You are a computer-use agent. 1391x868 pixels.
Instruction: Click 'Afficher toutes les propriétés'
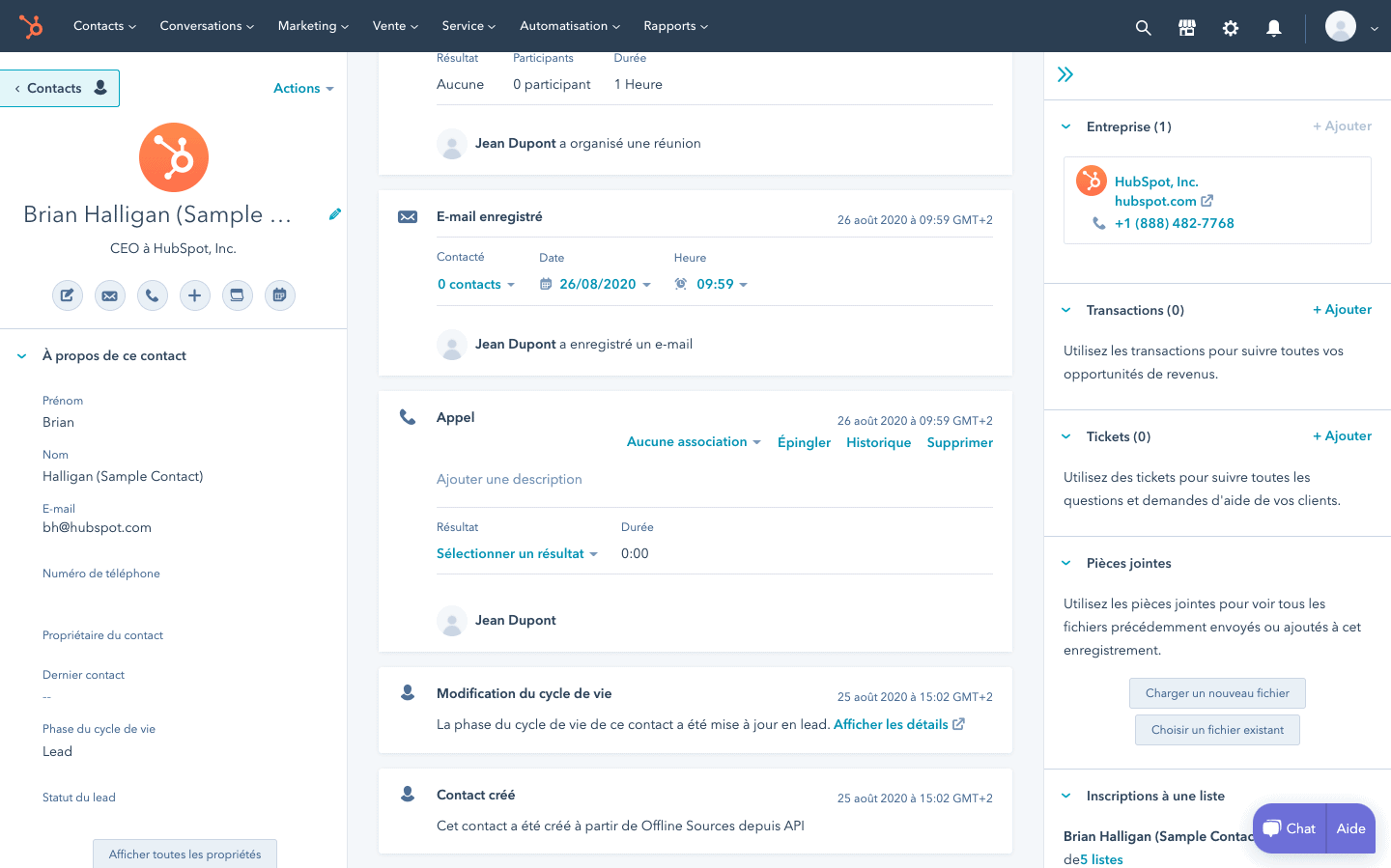click(185, 854)
